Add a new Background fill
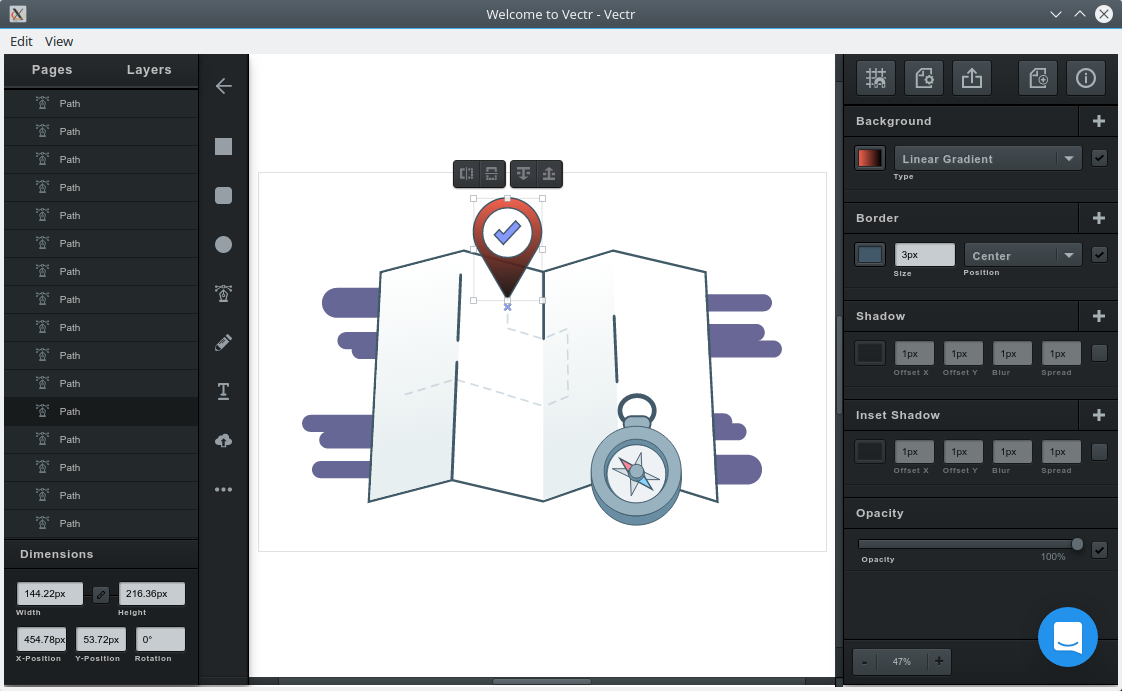Viewport: 1122px width, 691px height. (x=1099, y=122)
